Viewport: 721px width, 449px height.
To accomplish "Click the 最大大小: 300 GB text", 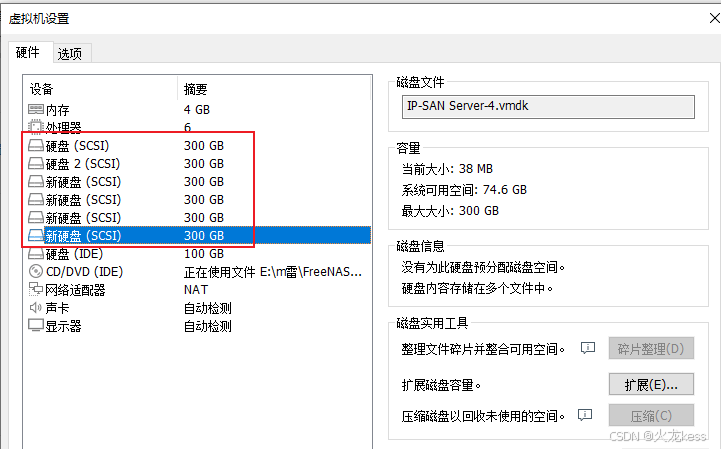I will [x=450, y=211].
